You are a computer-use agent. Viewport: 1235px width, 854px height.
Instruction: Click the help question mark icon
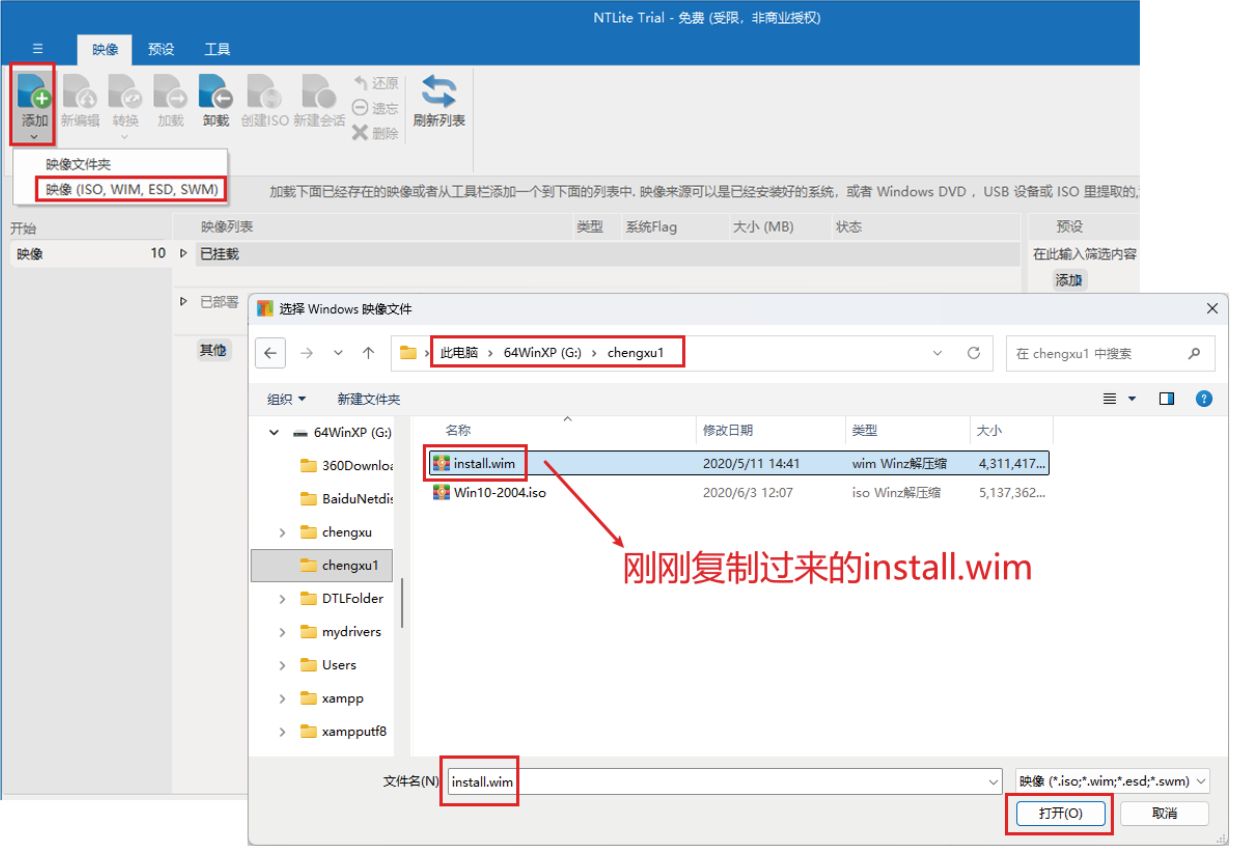[1204, 398]
